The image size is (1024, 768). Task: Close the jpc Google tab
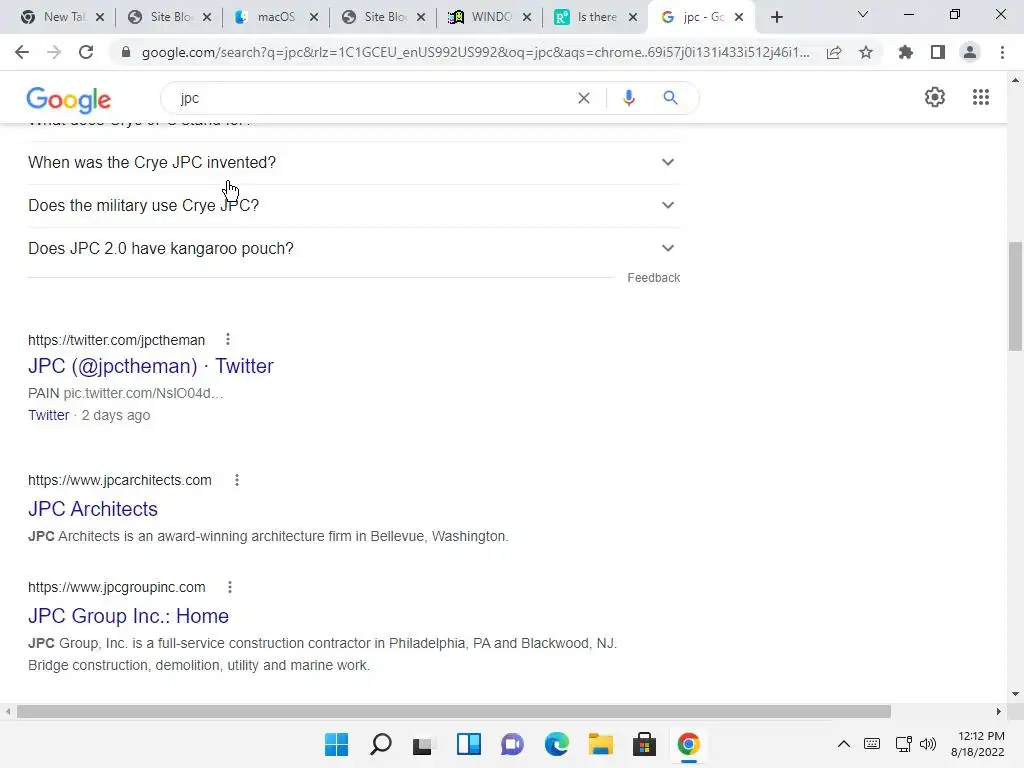coord(739,18)
